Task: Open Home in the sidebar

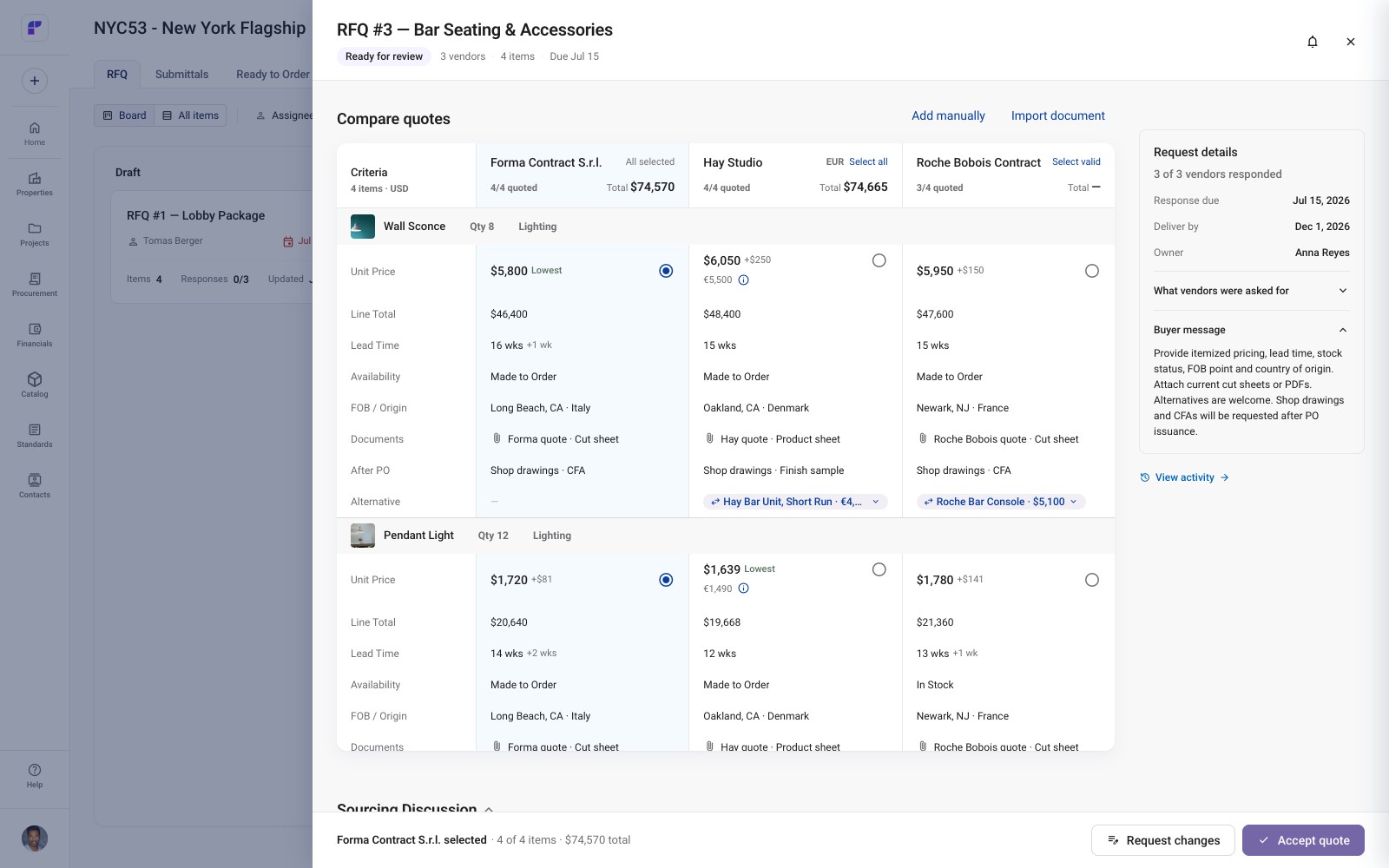Action: point(35,134)
